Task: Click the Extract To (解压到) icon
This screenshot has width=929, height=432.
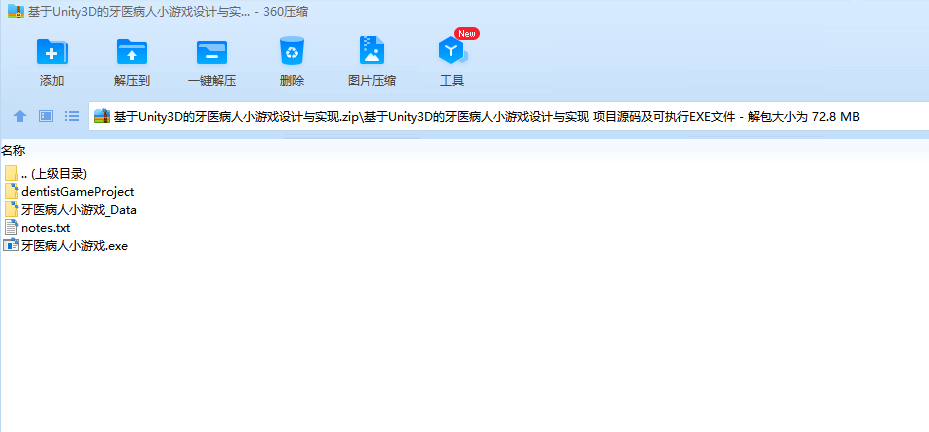Action: pos(132,52)
